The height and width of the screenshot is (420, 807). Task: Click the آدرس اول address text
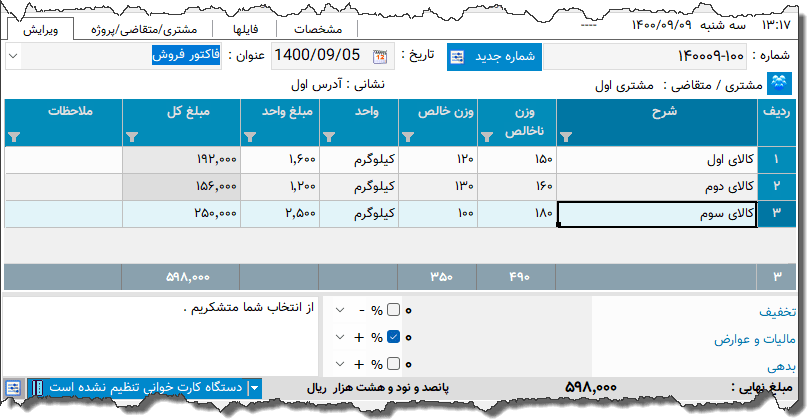click(317, 84)
